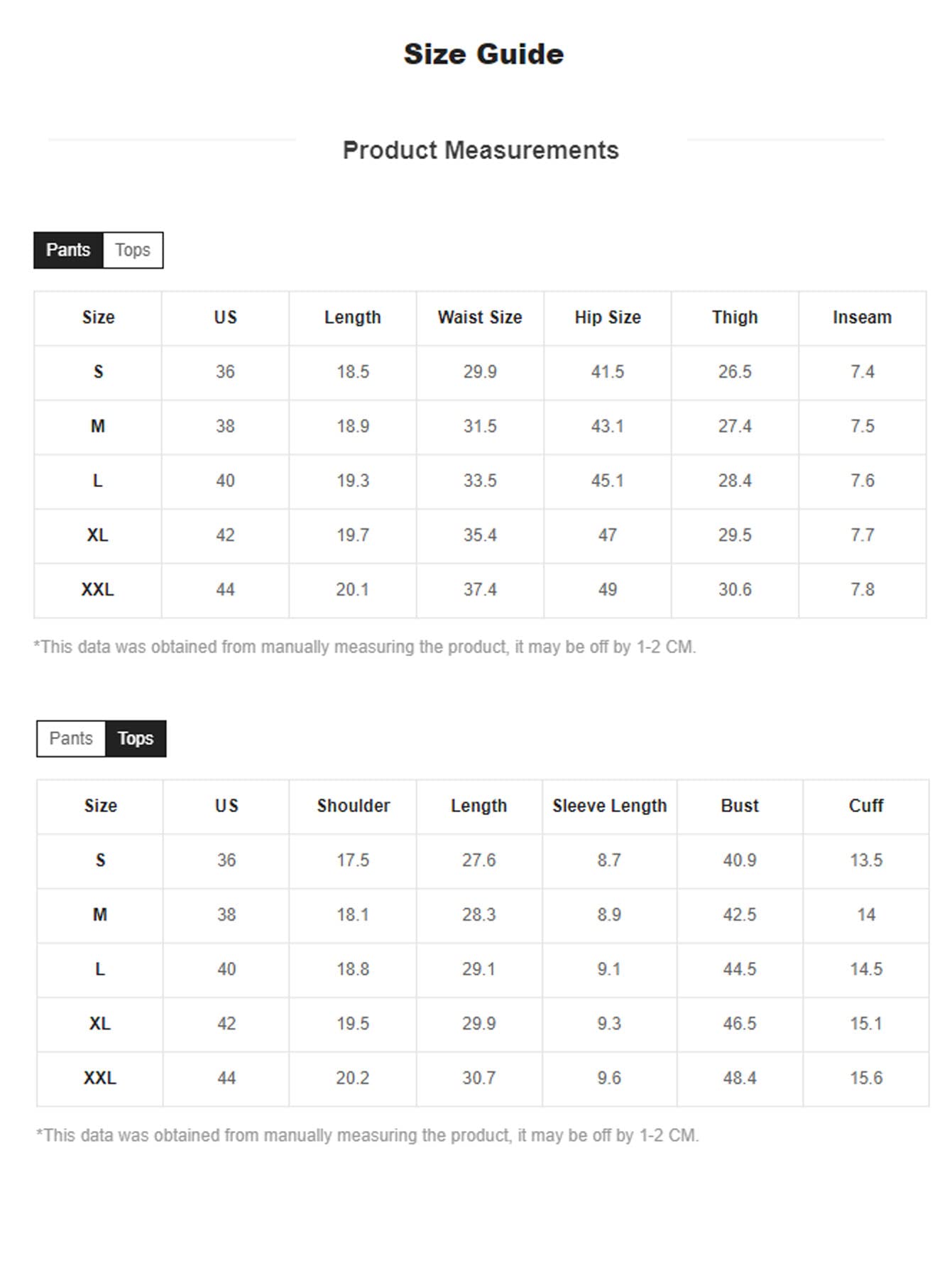Click the Waist Size column header
Viewport: 952px width, 1268px height.
tap(480, 317)
